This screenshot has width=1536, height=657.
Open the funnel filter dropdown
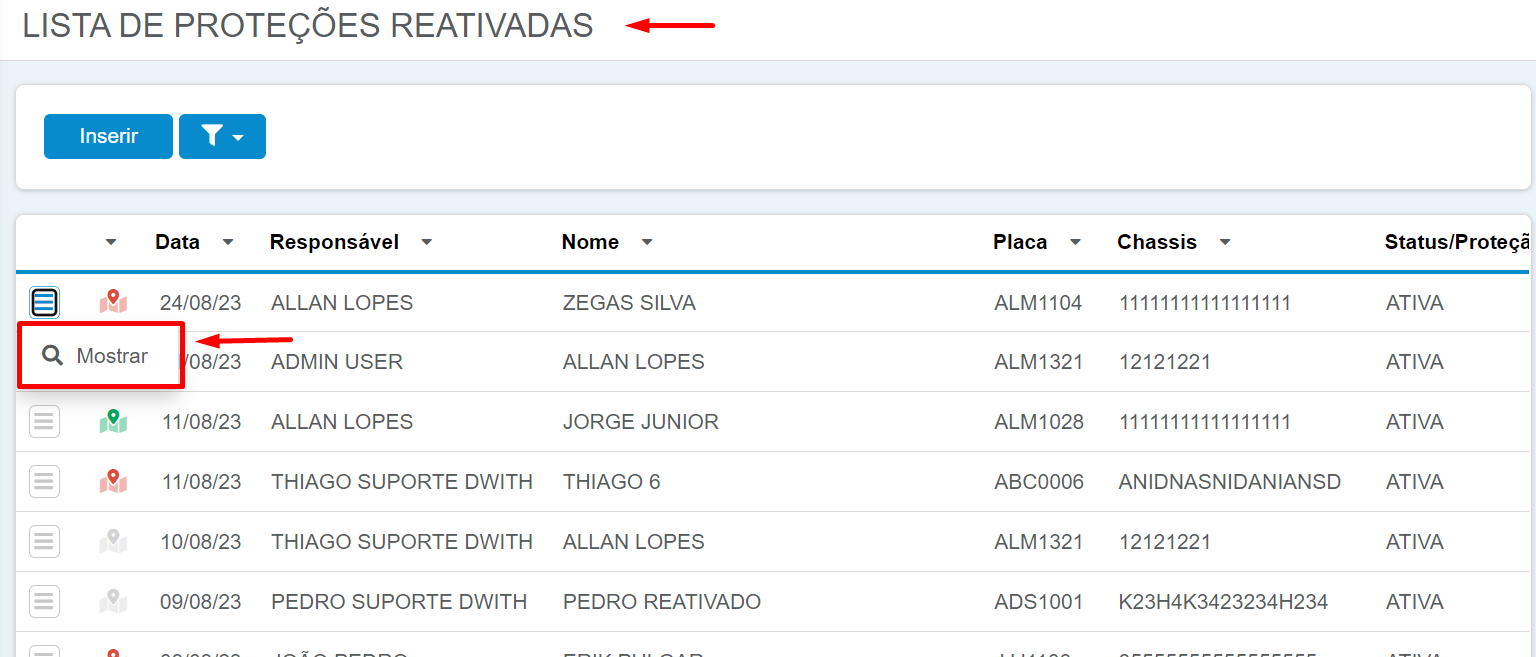tap(222, 136)
